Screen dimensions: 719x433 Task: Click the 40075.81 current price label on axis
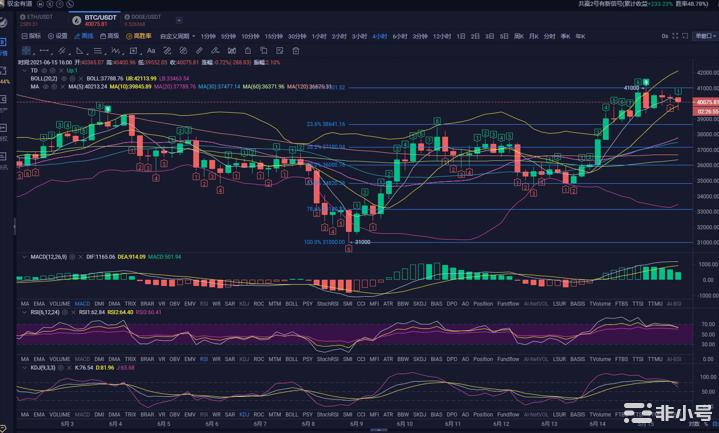tap(707, 102)
